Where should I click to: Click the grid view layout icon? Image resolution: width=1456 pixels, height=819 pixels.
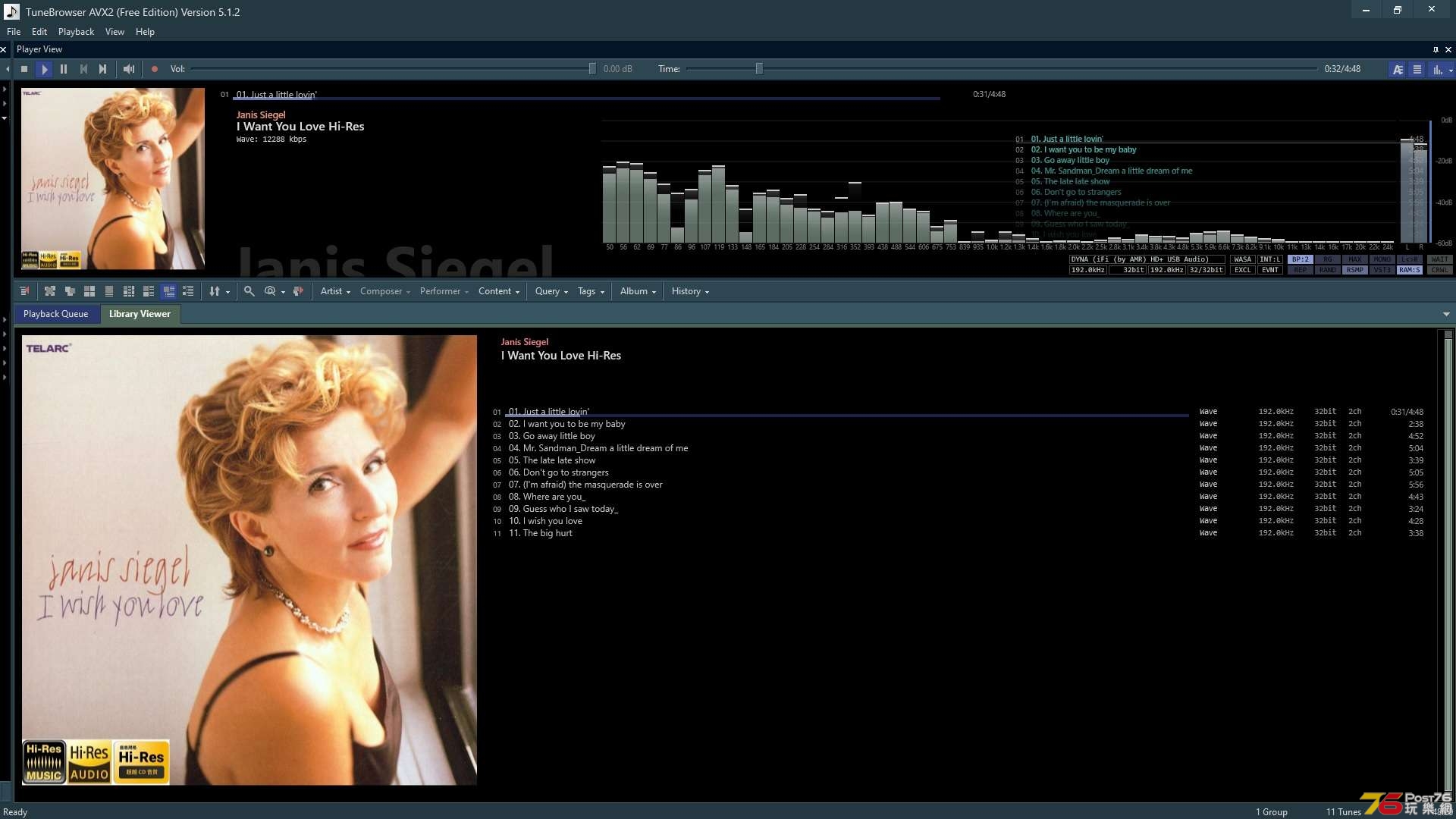[89, 291]
